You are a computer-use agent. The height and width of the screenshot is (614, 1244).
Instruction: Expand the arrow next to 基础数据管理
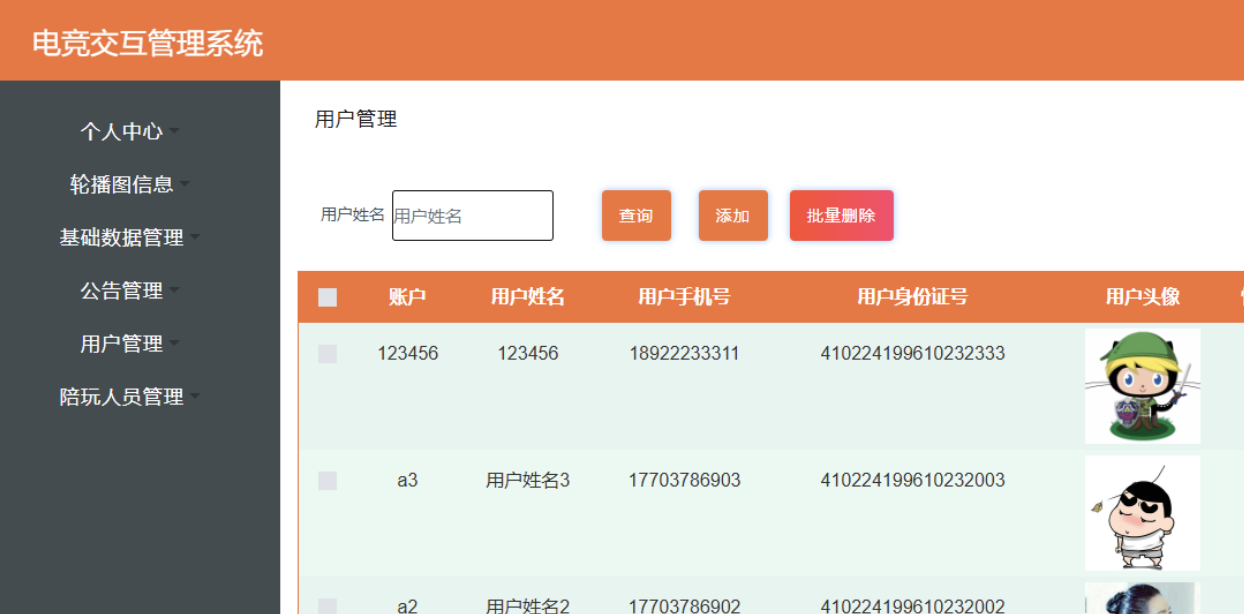195,237
